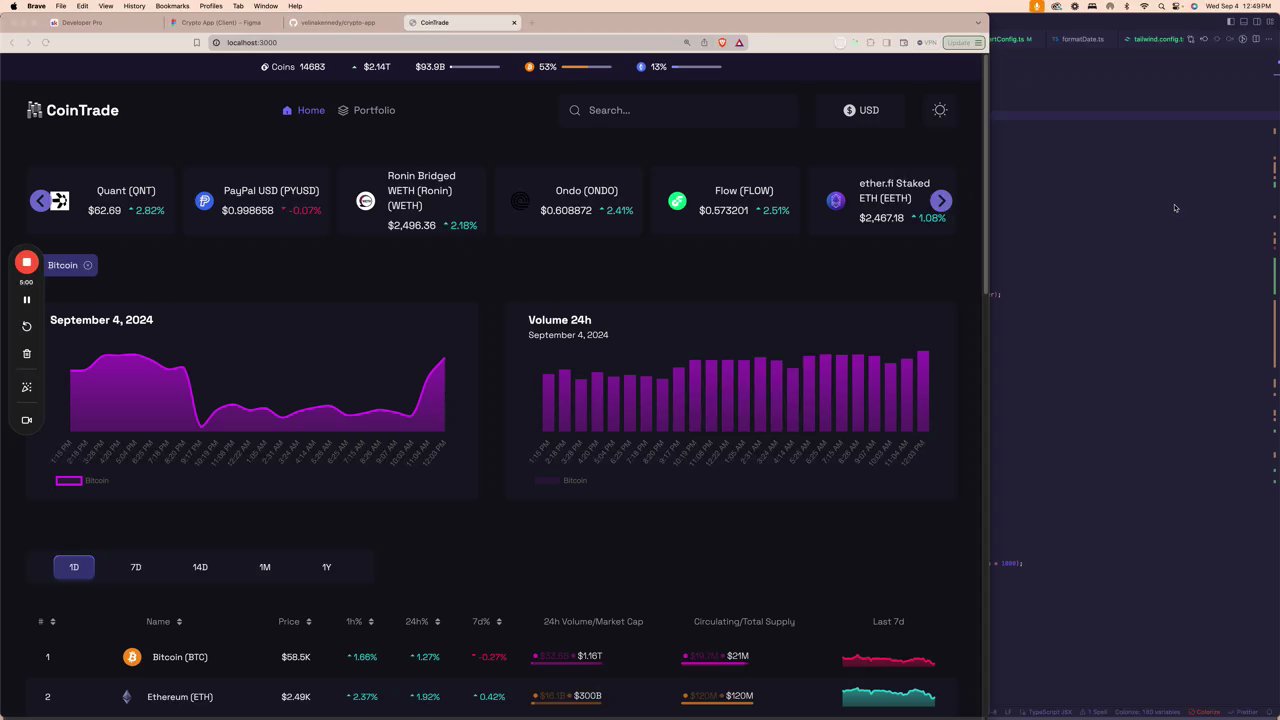Stop the screen recording with red button
The image size is (1280, 720).
pos(27,262)
